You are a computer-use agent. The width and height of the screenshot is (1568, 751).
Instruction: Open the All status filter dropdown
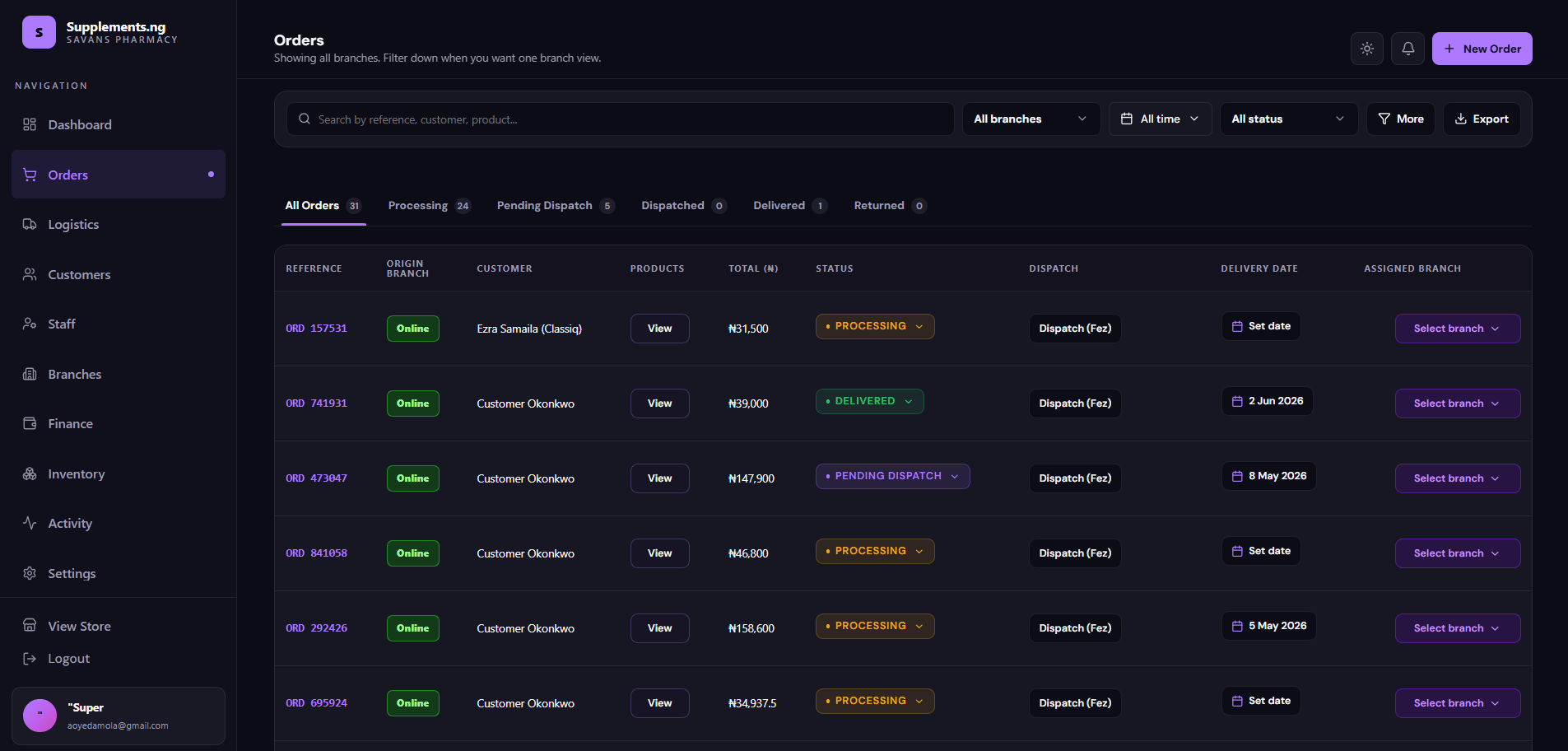[1289, 119]
